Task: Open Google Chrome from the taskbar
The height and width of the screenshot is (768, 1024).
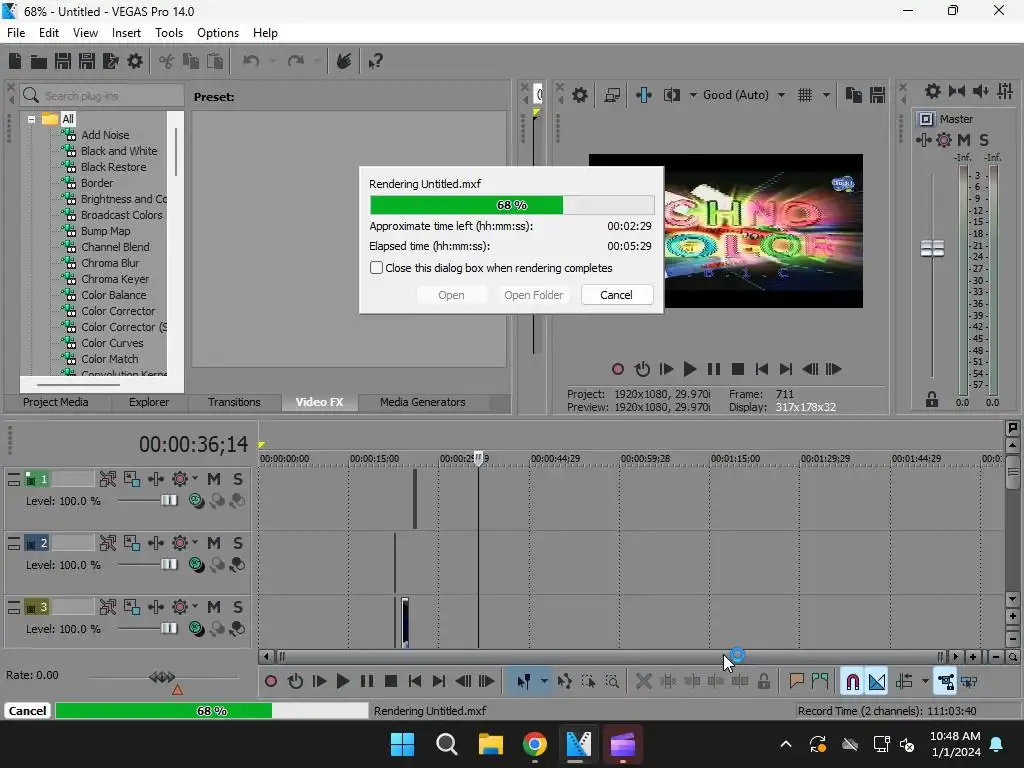Action: (535, 744)
